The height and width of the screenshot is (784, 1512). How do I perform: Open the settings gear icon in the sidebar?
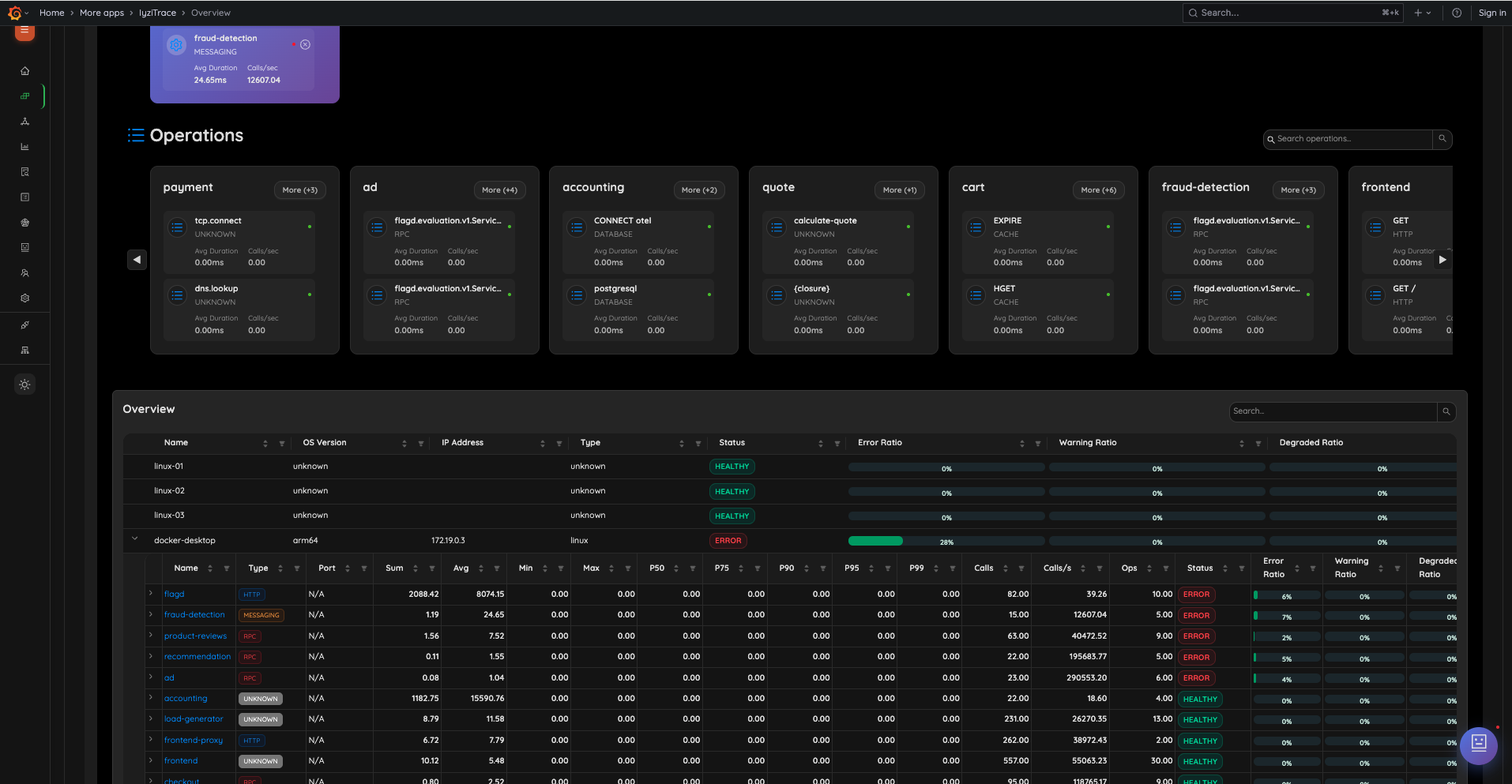[x=24, y=298]
